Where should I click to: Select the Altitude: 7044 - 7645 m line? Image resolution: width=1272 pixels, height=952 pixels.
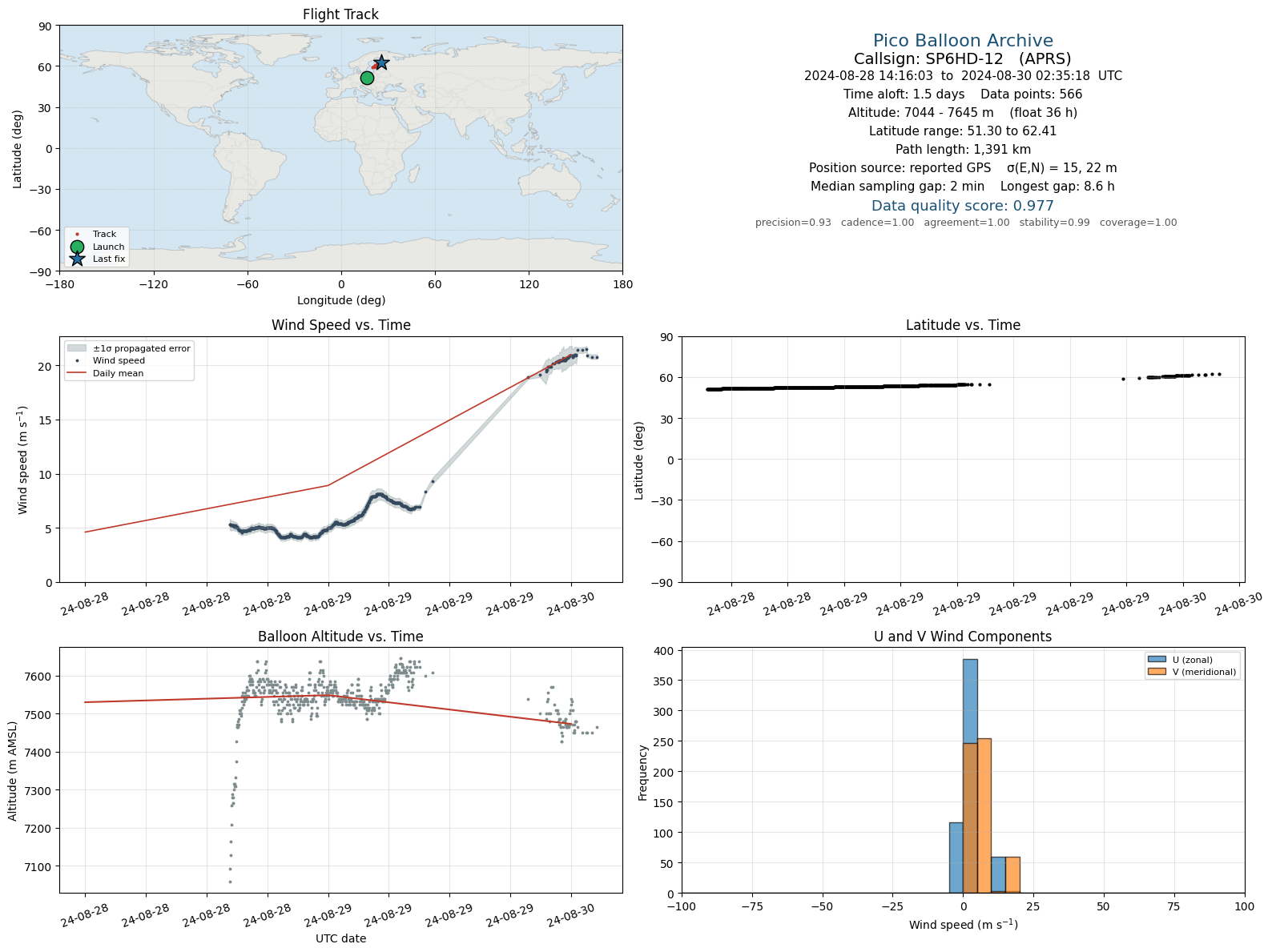tap(963, 113)
